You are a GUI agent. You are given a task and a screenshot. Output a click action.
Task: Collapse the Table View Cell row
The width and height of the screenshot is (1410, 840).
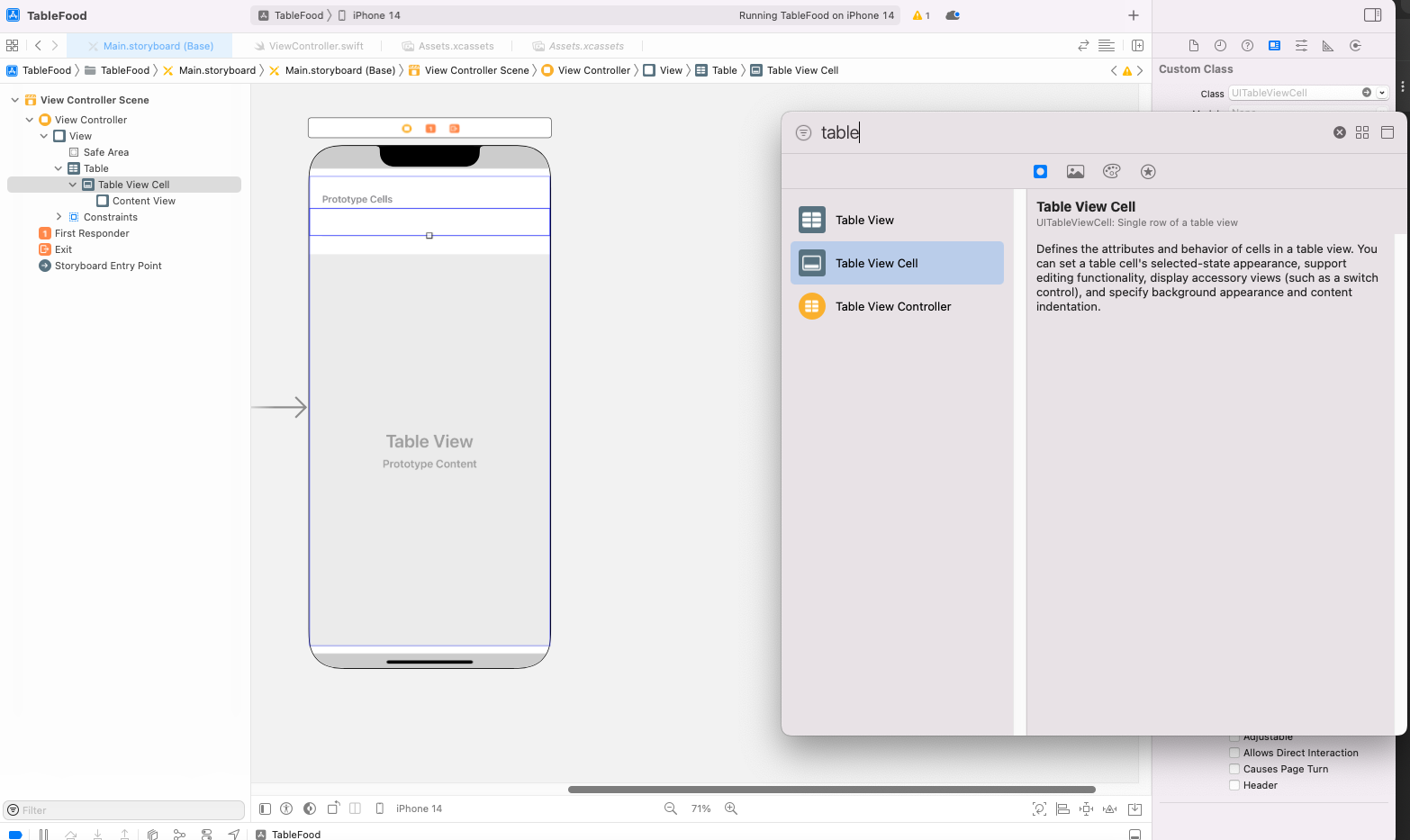click(73, 185)
